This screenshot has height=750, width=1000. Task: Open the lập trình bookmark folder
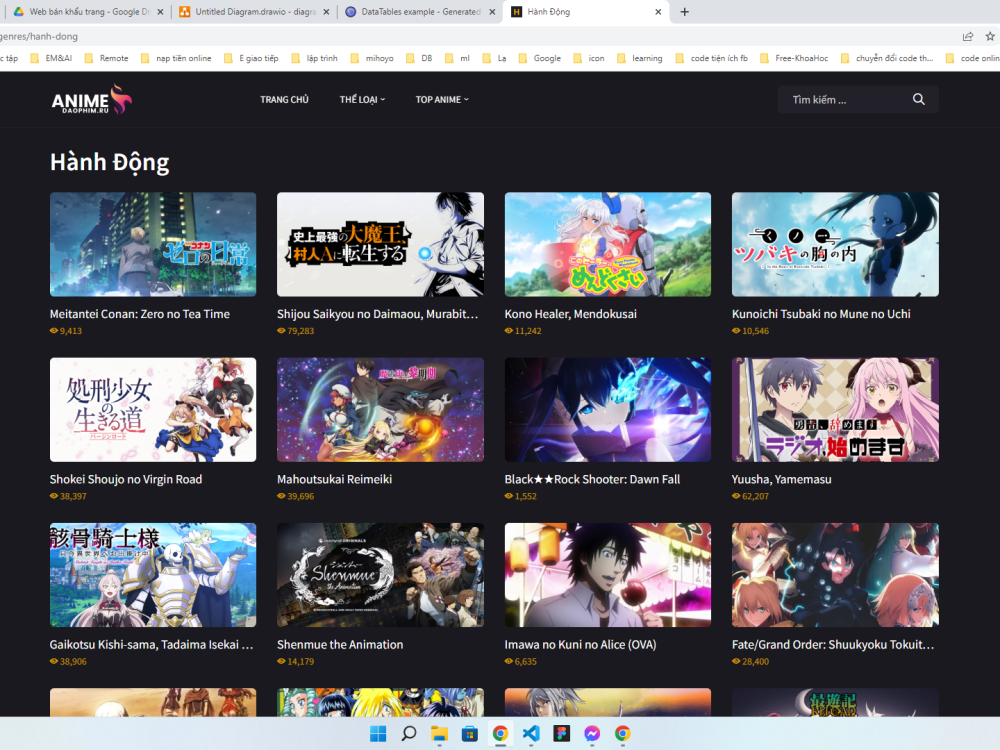coord(314,58)
